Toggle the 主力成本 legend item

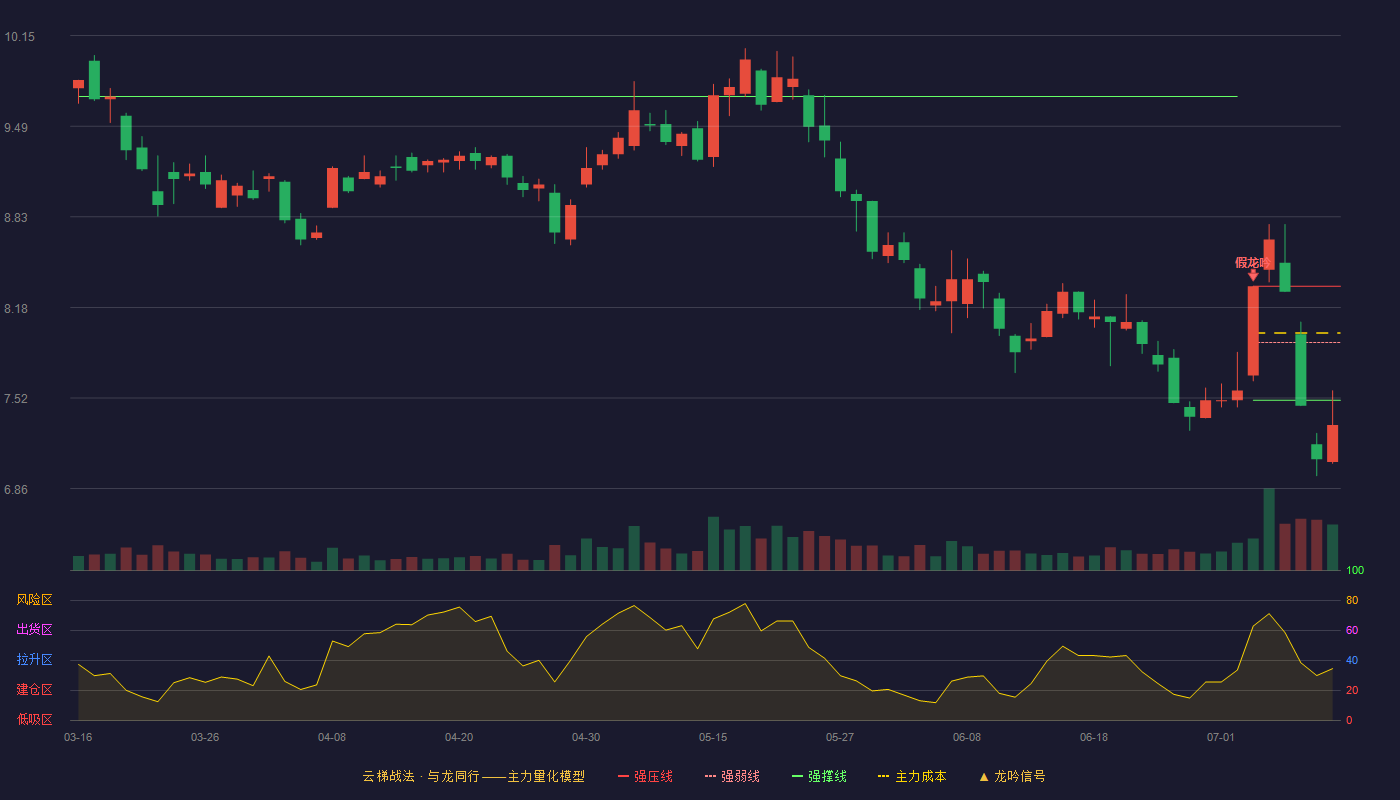click(912, 776)
